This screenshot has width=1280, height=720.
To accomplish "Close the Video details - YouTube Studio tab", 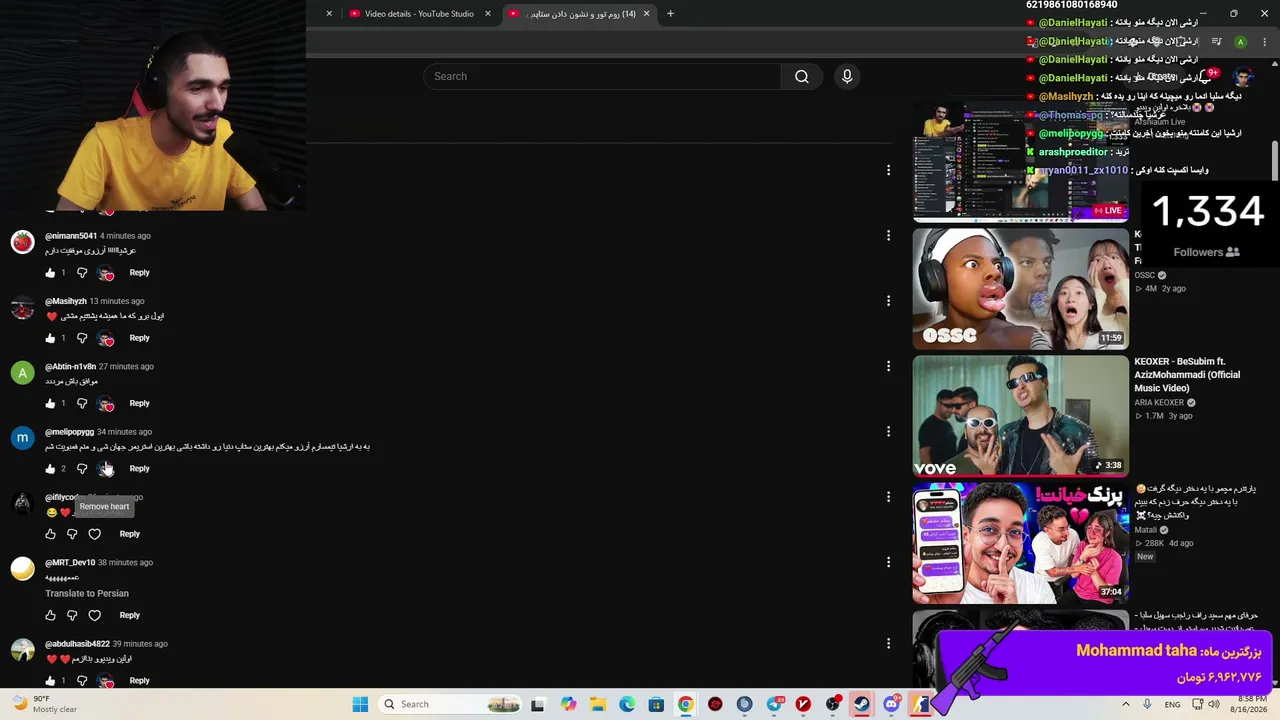I will point(488,14).
